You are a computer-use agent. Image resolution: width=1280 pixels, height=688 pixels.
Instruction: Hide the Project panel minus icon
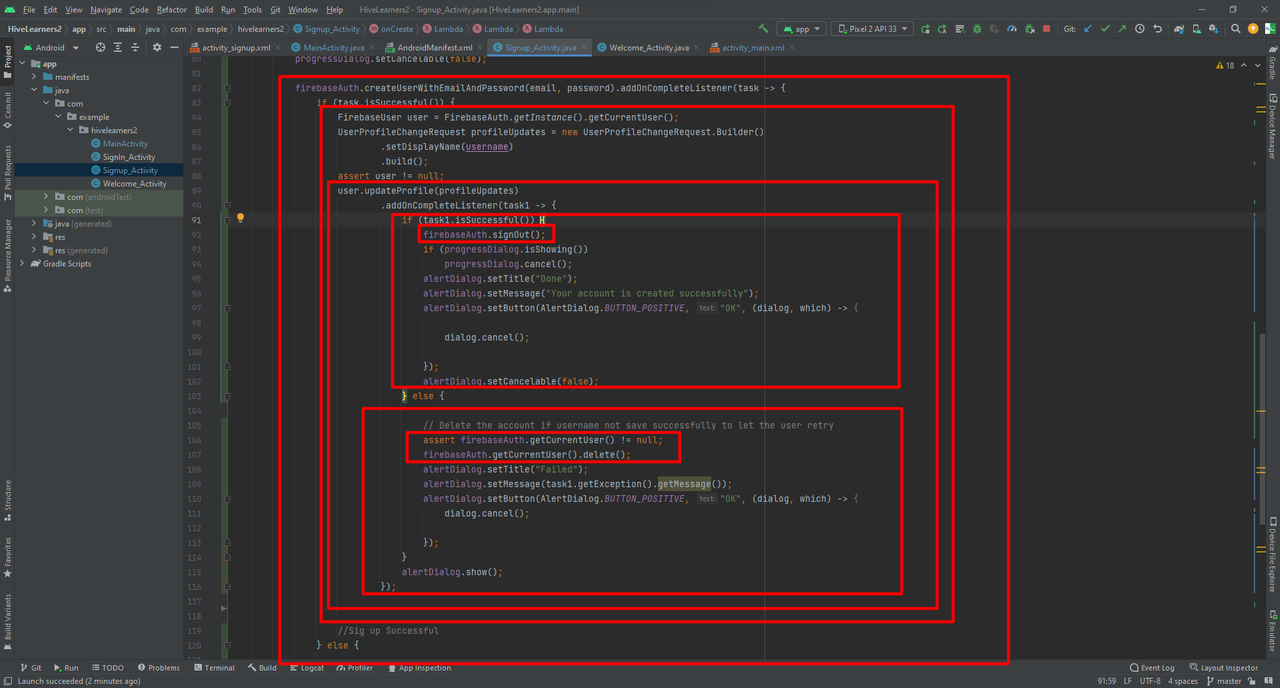click(174, 47)
